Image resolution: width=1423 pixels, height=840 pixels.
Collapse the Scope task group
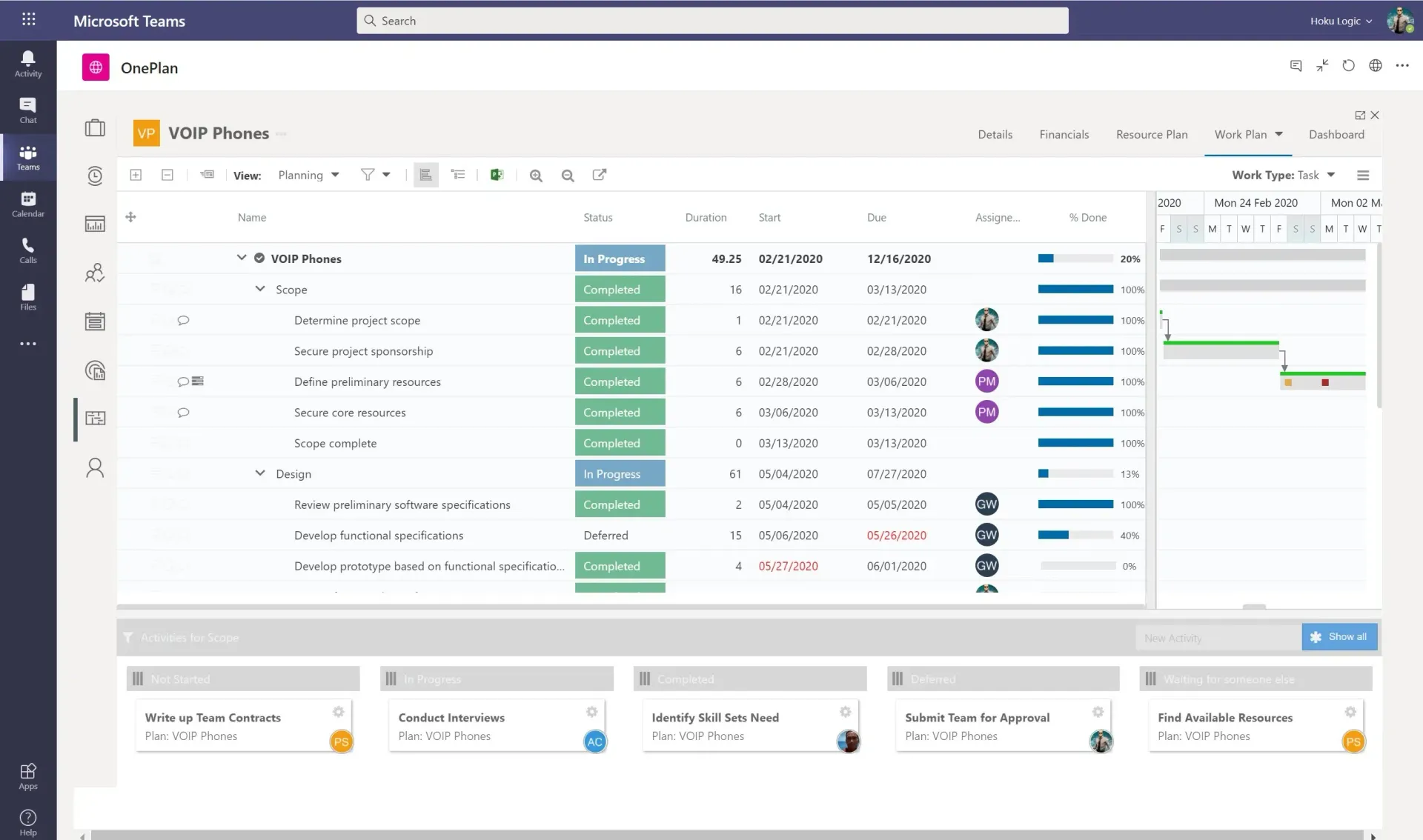(x=260, y=289)
